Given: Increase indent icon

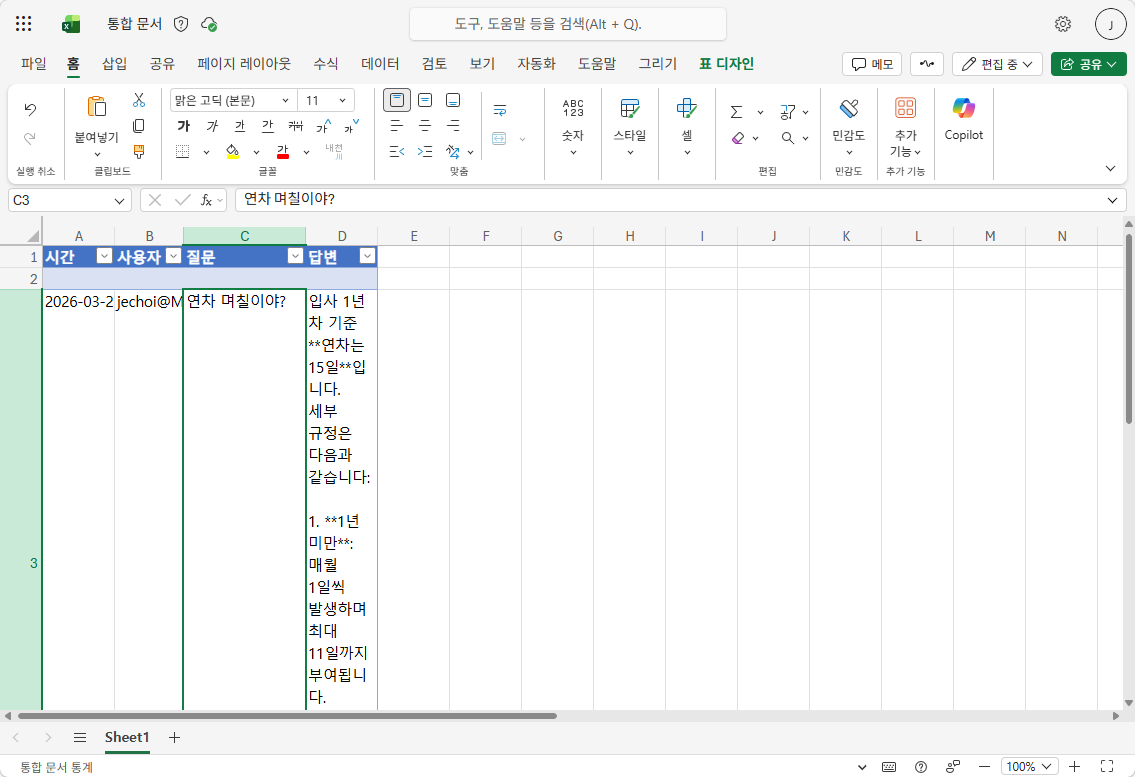Looking at the screenshot, I should (x=425, y=151).
